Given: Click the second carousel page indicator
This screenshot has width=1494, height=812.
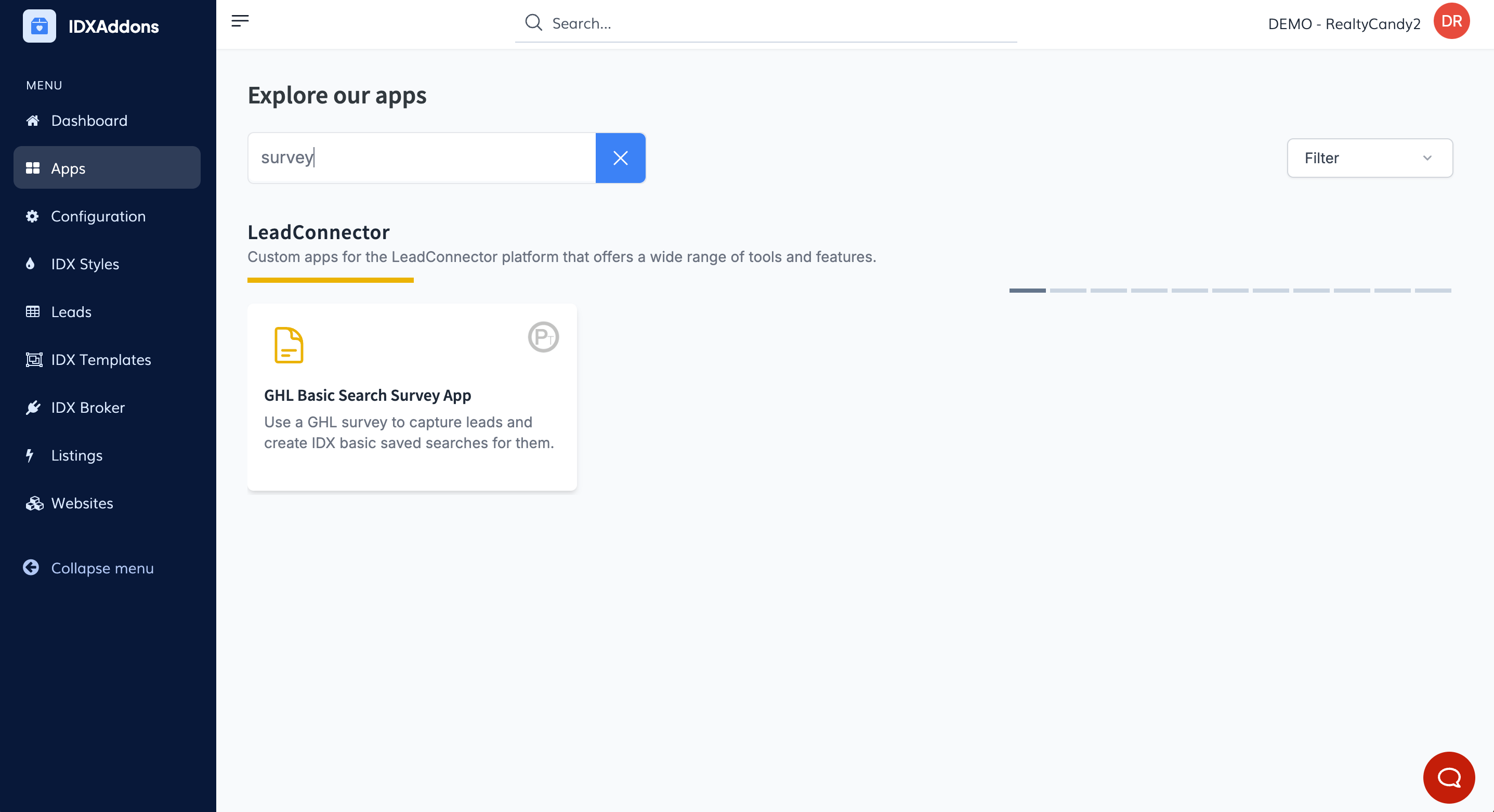Looking at the screenshot, I should pyautogui.click(x=1067, y=290).
